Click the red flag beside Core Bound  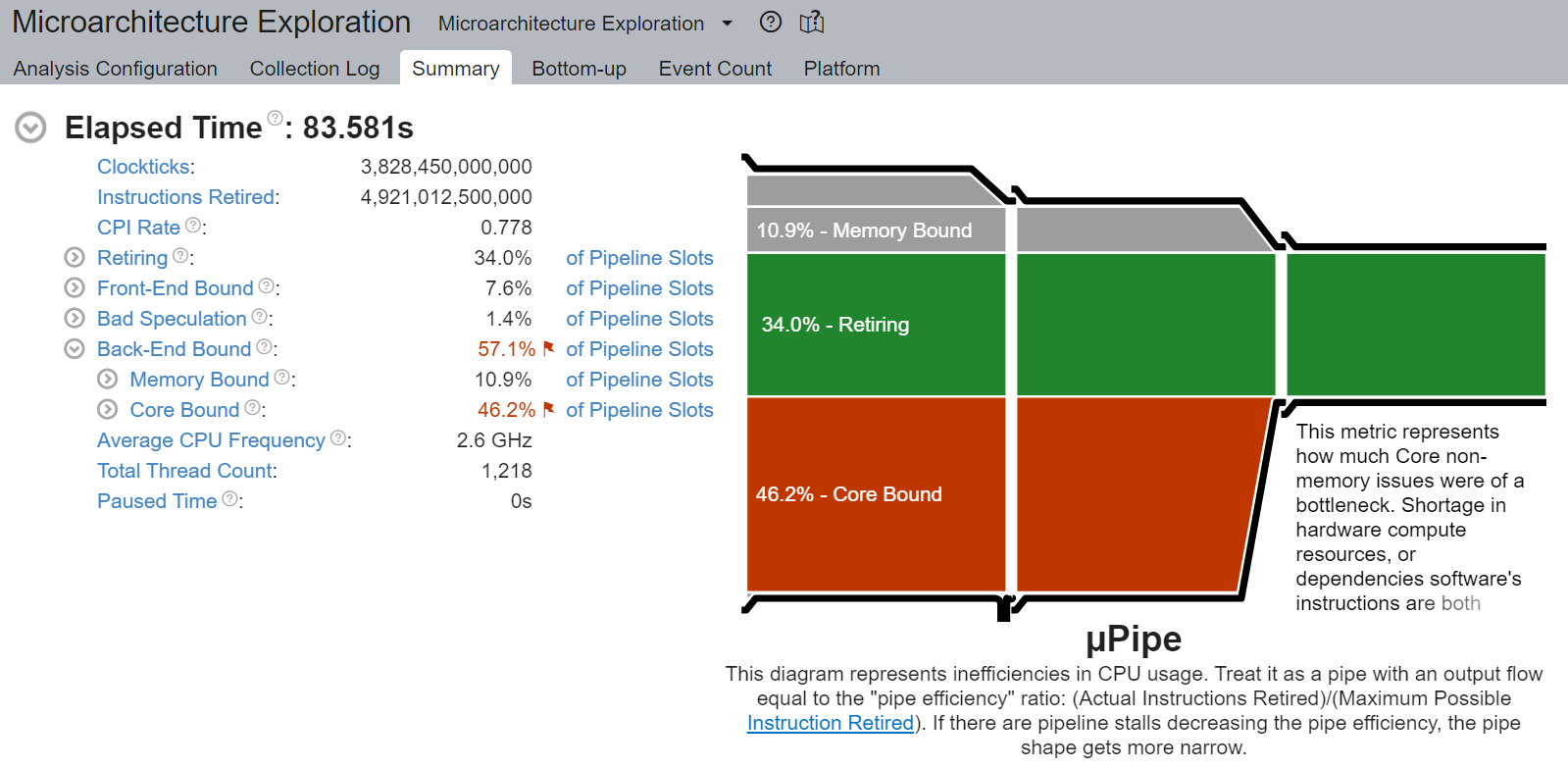(549, 409)
